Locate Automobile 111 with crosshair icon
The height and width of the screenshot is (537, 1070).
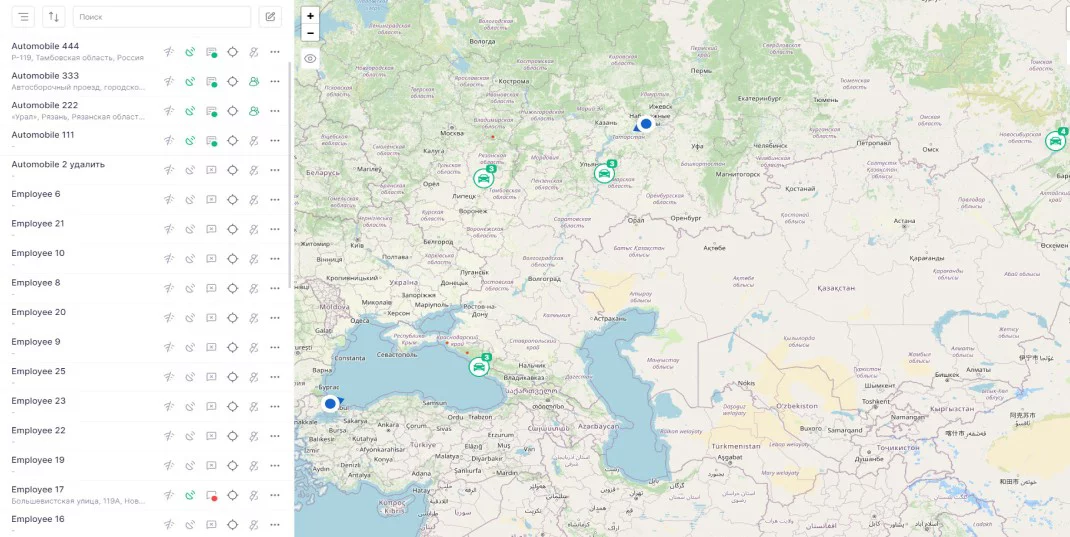click(233, 141)
